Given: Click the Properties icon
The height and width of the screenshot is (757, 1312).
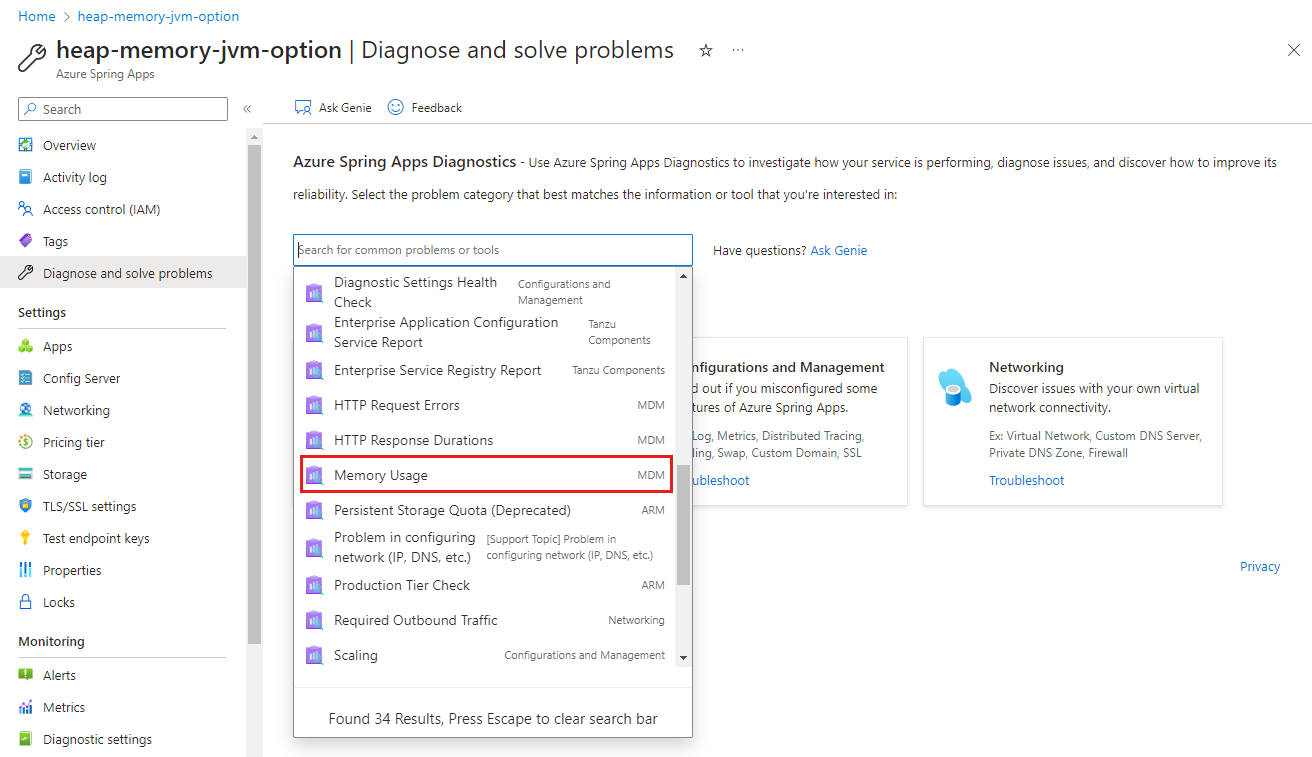Looking at the screenshot, I should click(x=26, y=570).
